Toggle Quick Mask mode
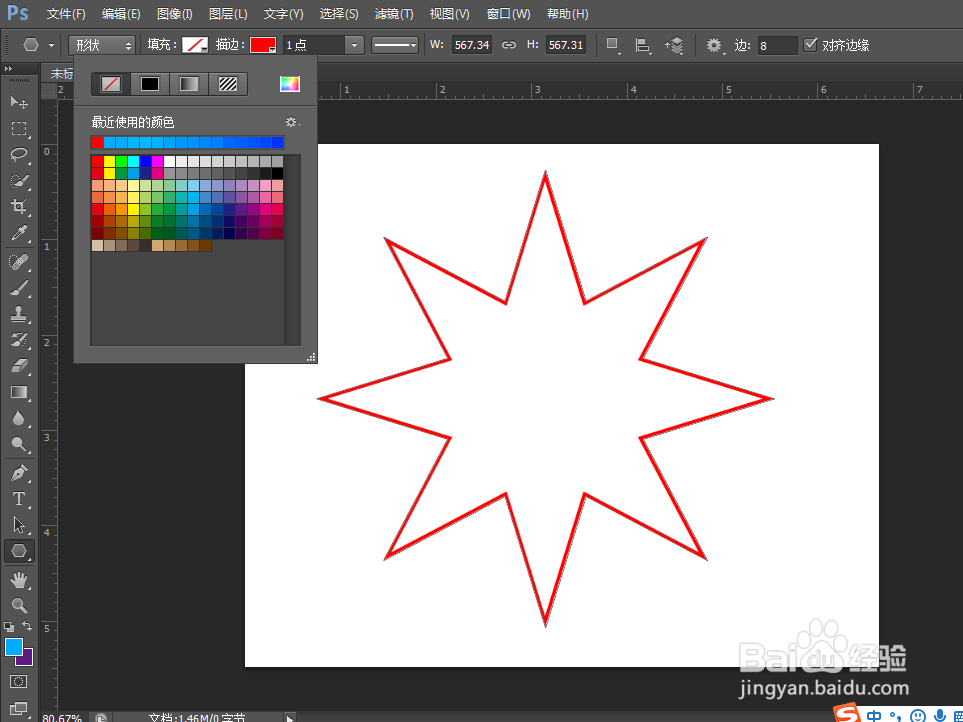The height and width of the screenshot is (722, 963). tap(19, 681)
